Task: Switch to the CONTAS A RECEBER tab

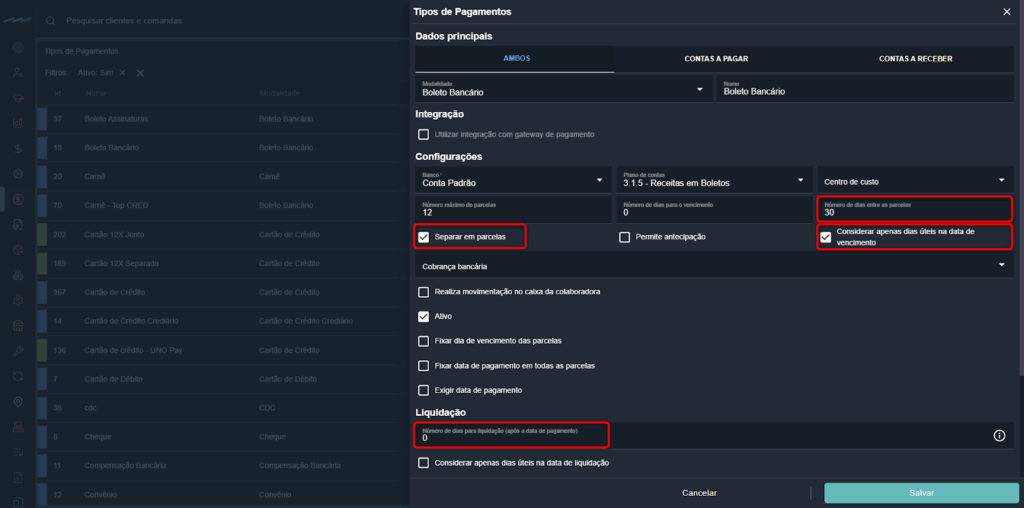Action: [915, 59]
